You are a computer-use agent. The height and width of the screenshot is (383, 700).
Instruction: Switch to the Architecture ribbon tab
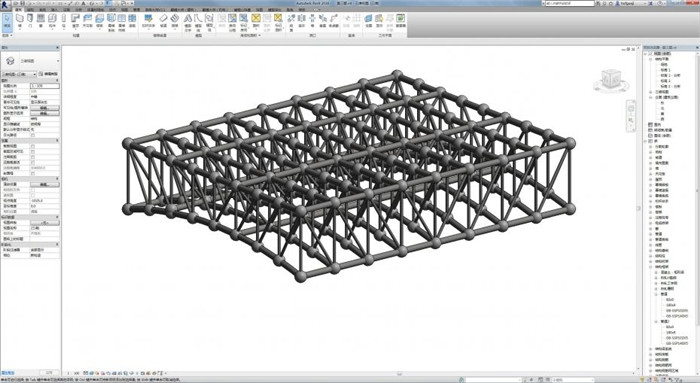click(19, 9)
